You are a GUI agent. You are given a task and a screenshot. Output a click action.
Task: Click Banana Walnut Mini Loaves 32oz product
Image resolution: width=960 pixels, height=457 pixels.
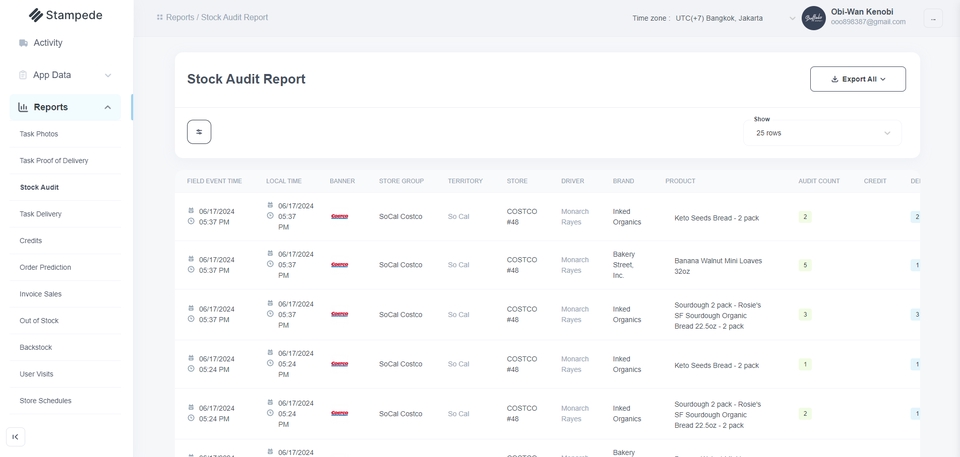718,266
